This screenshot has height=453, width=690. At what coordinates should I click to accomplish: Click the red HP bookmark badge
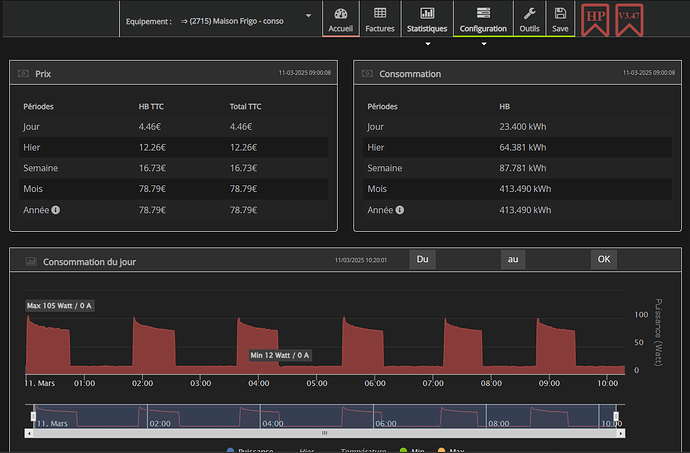point(595,20)
